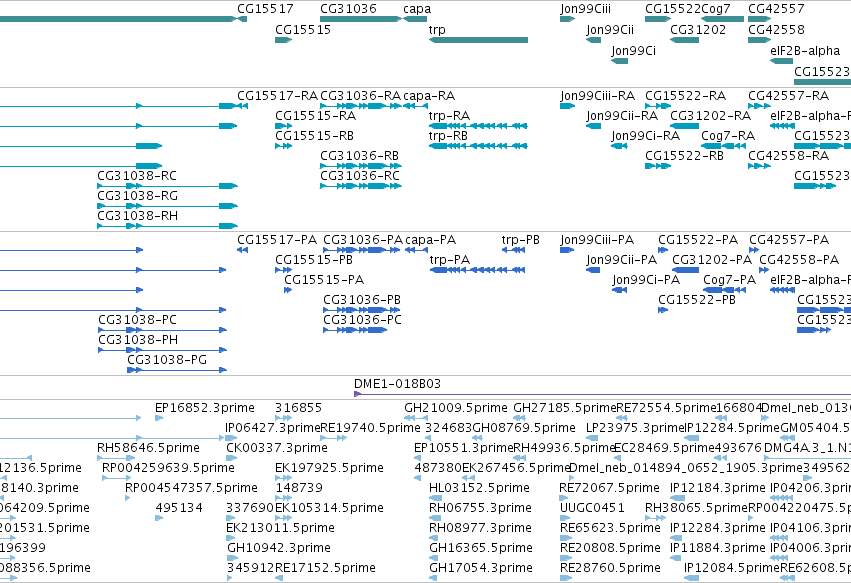Select transcript CG15515-RB

314,136
